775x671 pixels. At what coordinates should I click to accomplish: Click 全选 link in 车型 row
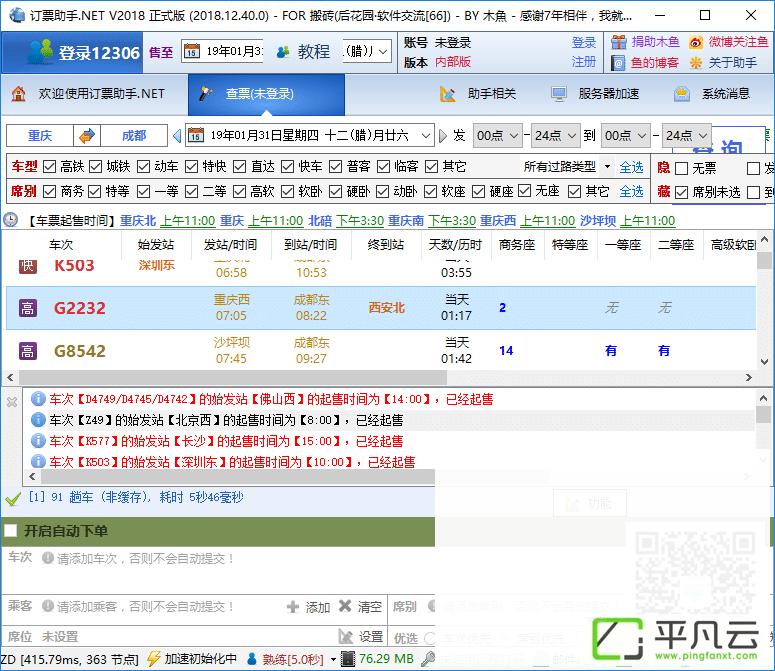coord(631,168)
